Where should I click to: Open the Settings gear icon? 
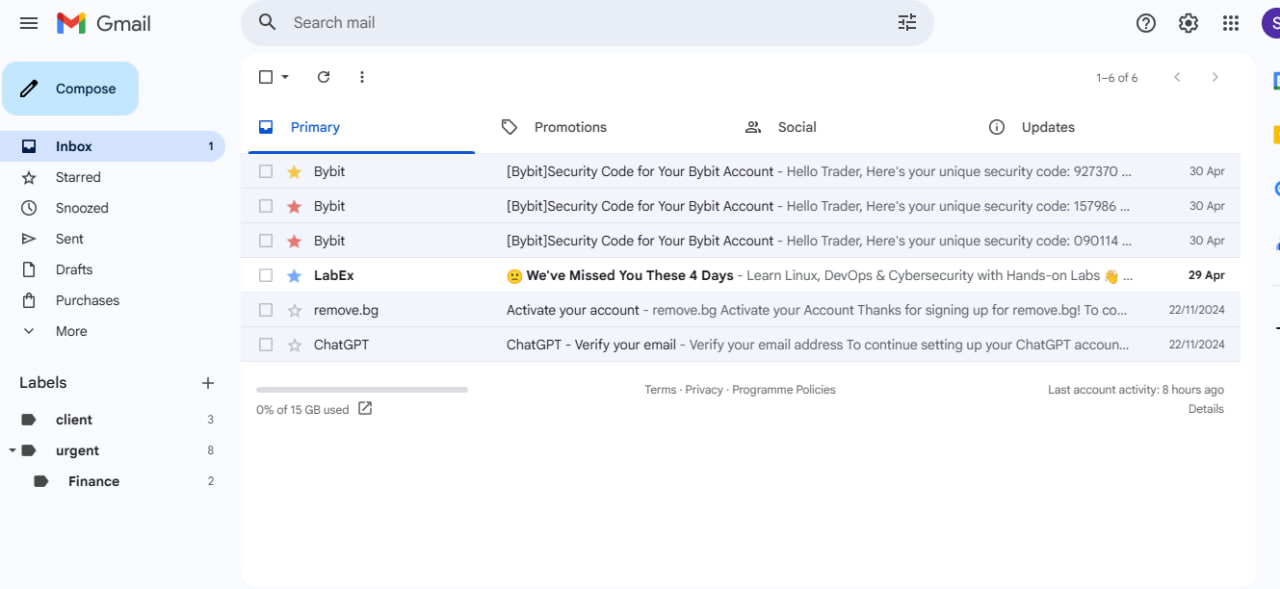(x=1188, y=23)
